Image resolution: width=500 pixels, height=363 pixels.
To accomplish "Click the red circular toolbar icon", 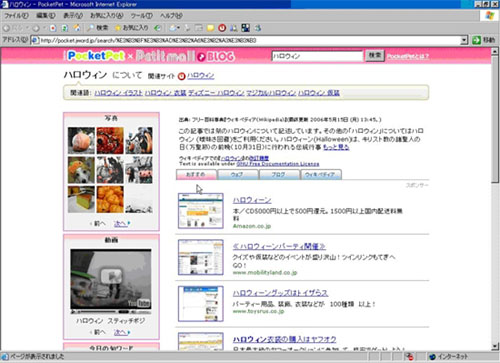I will pyautogui.click(x=222, y=28).
